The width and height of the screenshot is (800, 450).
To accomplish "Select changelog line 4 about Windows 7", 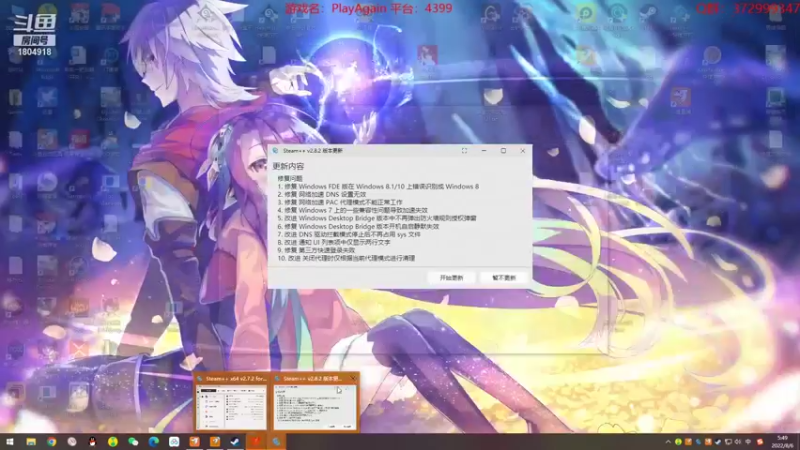I will pyautogui.click(x=353, y=210).
